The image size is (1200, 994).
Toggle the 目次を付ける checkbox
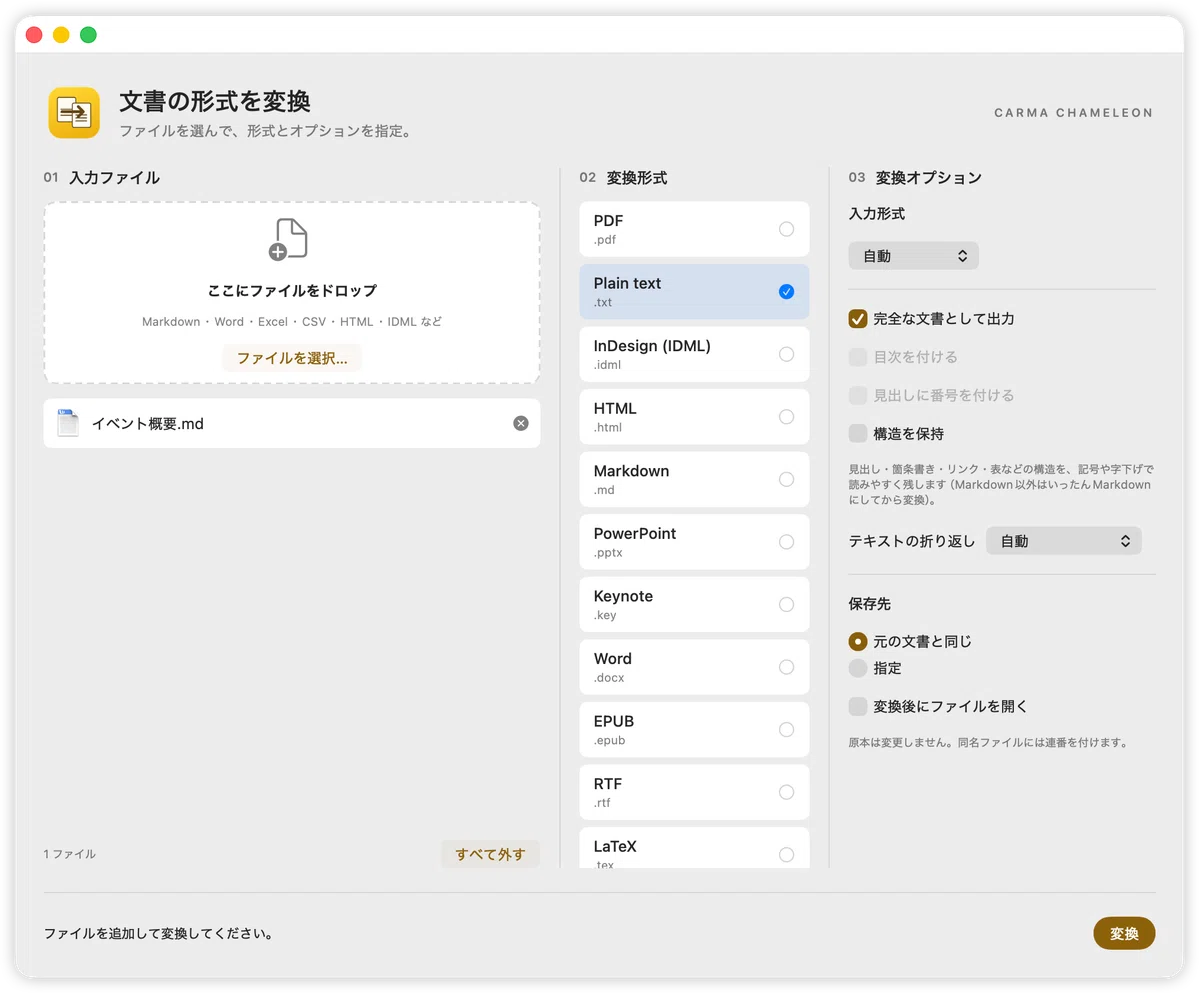(857, 357)
